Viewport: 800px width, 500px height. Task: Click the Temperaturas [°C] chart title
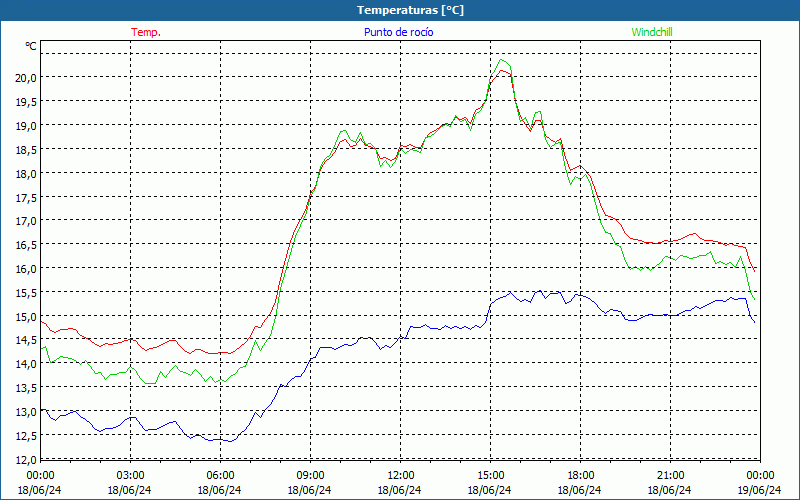pyautogui.click(x=410, y=10)
